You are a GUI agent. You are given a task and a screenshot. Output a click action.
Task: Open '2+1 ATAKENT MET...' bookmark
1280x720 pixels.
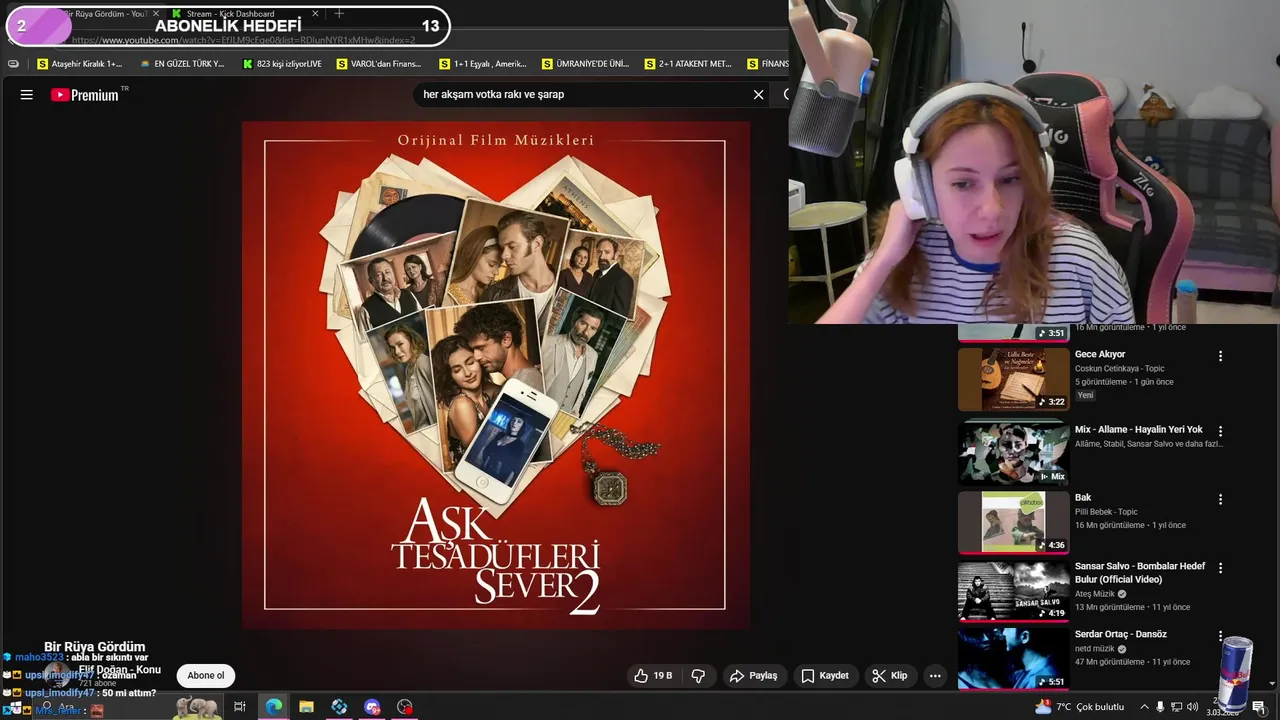point(689,64)
